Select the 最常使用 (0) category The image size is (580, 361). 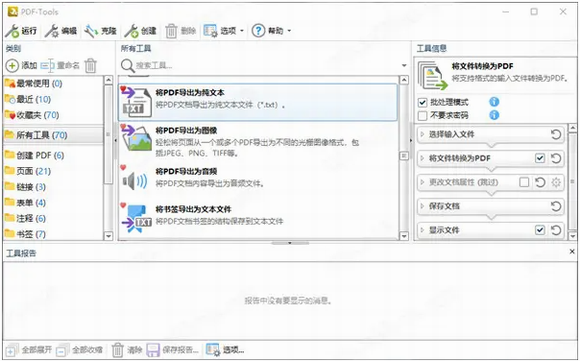(53, 84)
